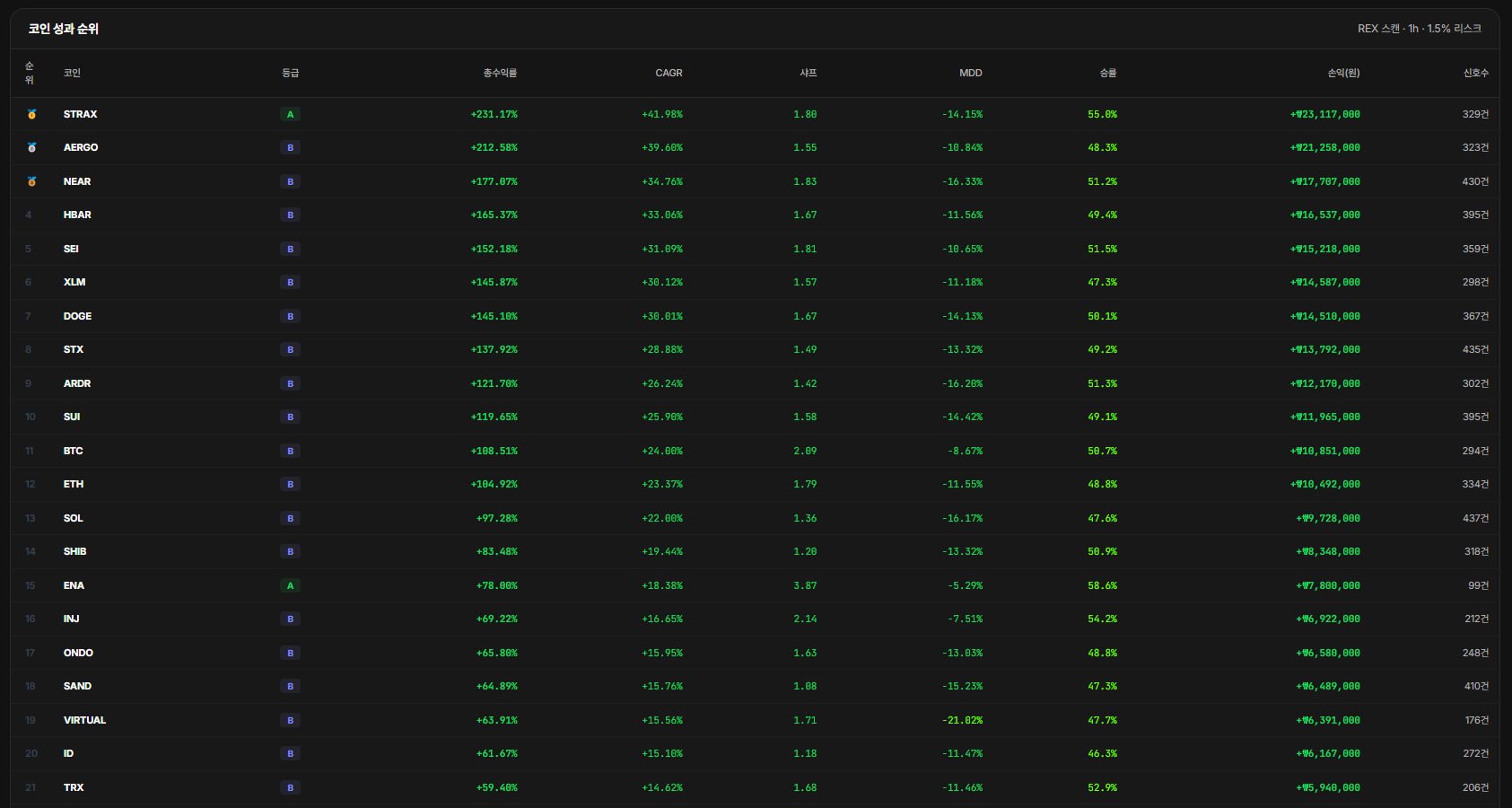1512x808 pixels.
Task: Click the silver medal icon beside AERGO
Action: pyautogui.click(x=31, y=147)
